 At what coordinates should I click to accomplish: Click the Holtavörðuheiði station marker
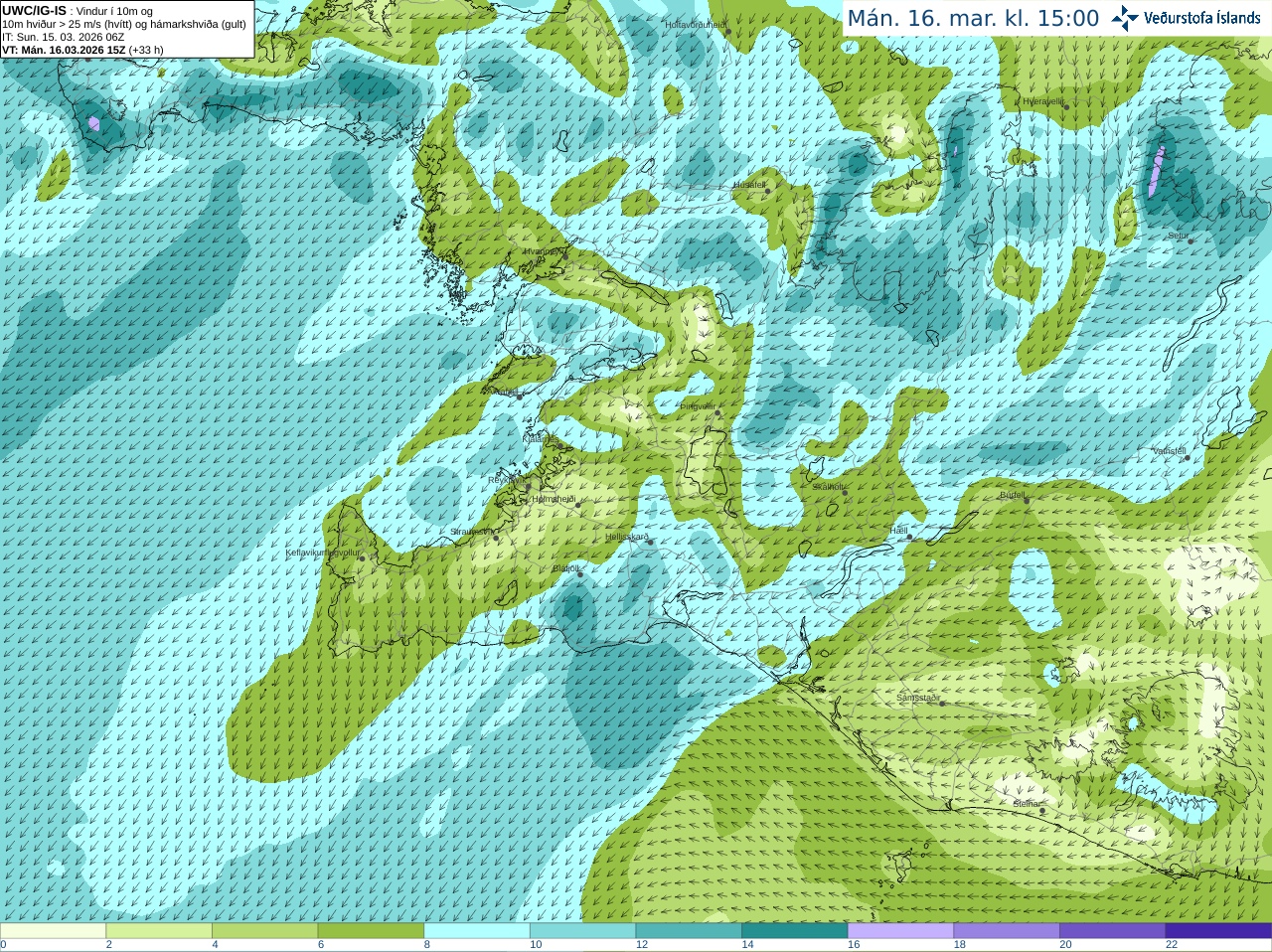coord(727,32)
